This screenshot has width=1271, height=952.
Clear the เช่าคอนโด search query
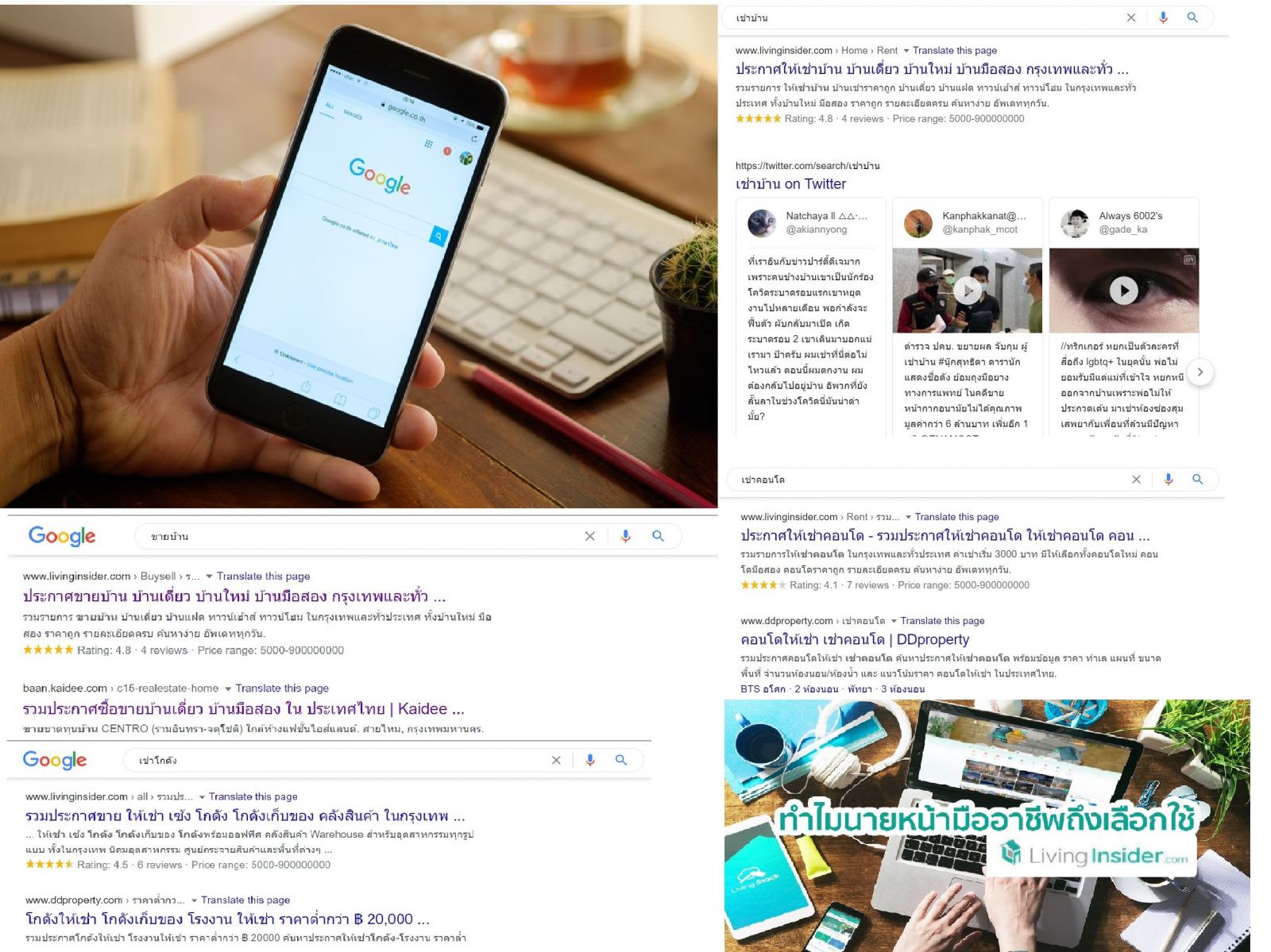pyautogui.click(x=1136, y=479)
